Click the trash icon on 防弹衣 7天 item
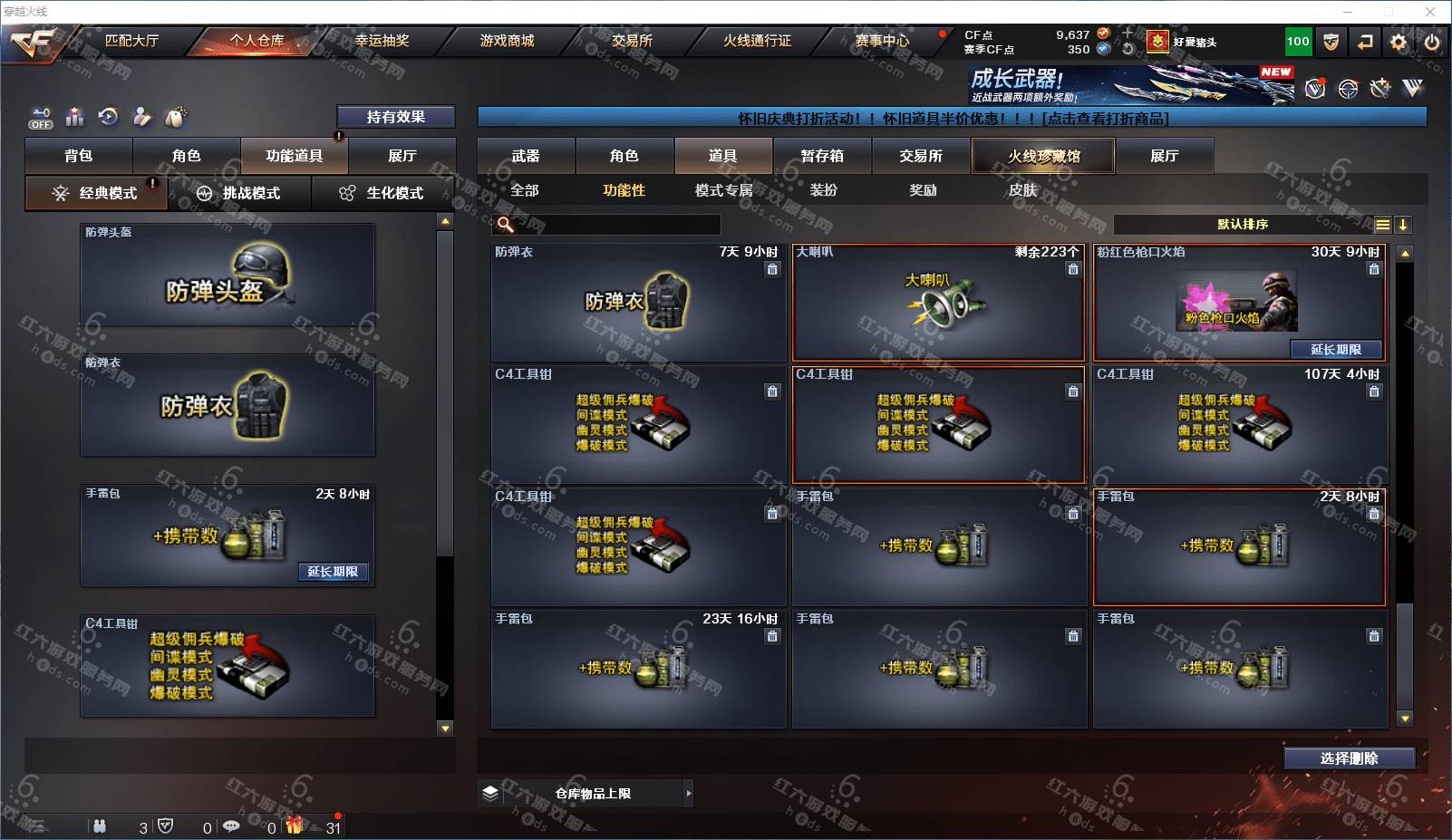Image resolution: width=1452 pixels, height=840 pixels. [772, 269]
